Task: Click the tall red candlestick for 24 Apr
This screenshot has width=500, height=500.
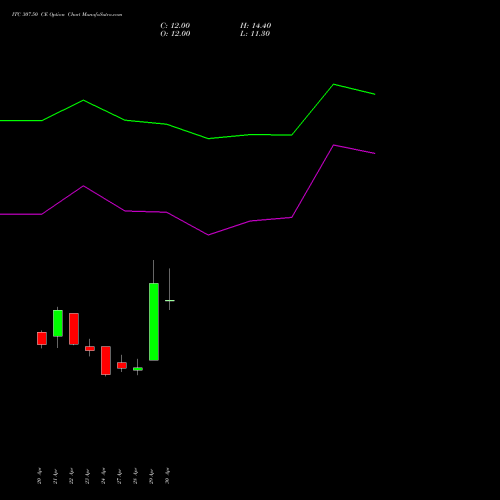Action: point(106,361)
